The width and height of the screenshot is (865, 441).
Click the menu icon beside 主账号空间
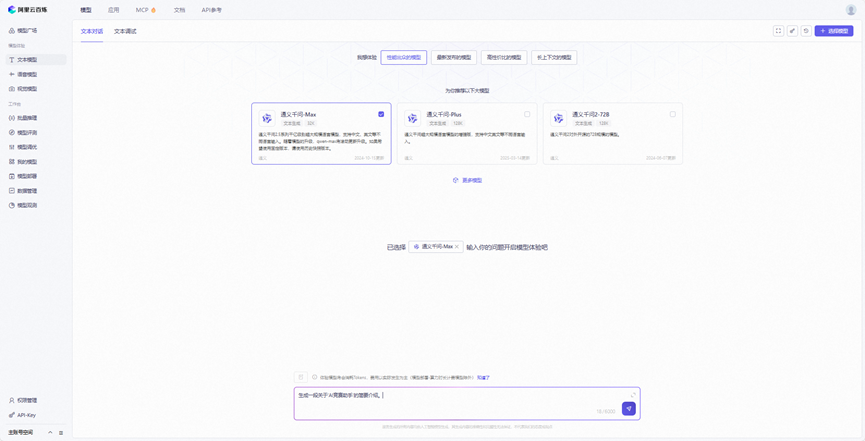click(x=61, y=433)
